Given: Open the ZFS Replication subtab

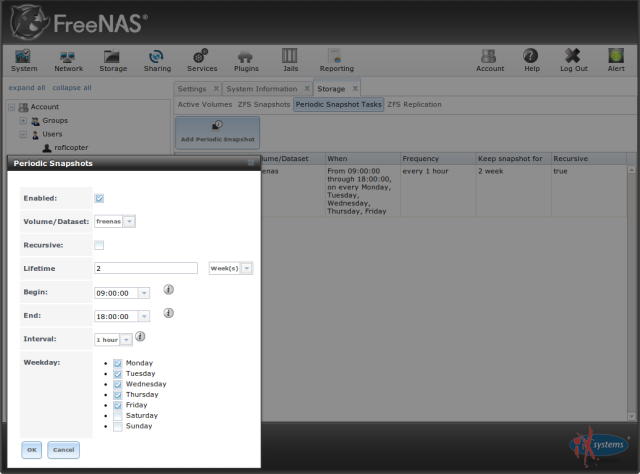Looking at the screenshot, I should point(414,105).
